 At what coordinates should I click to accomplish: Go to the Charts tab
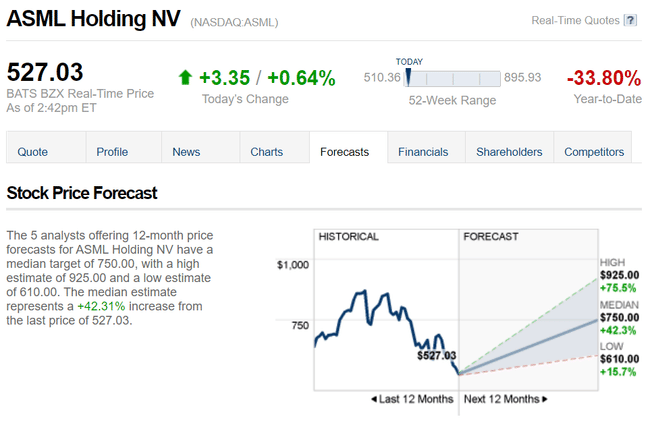tap(267, 152)
